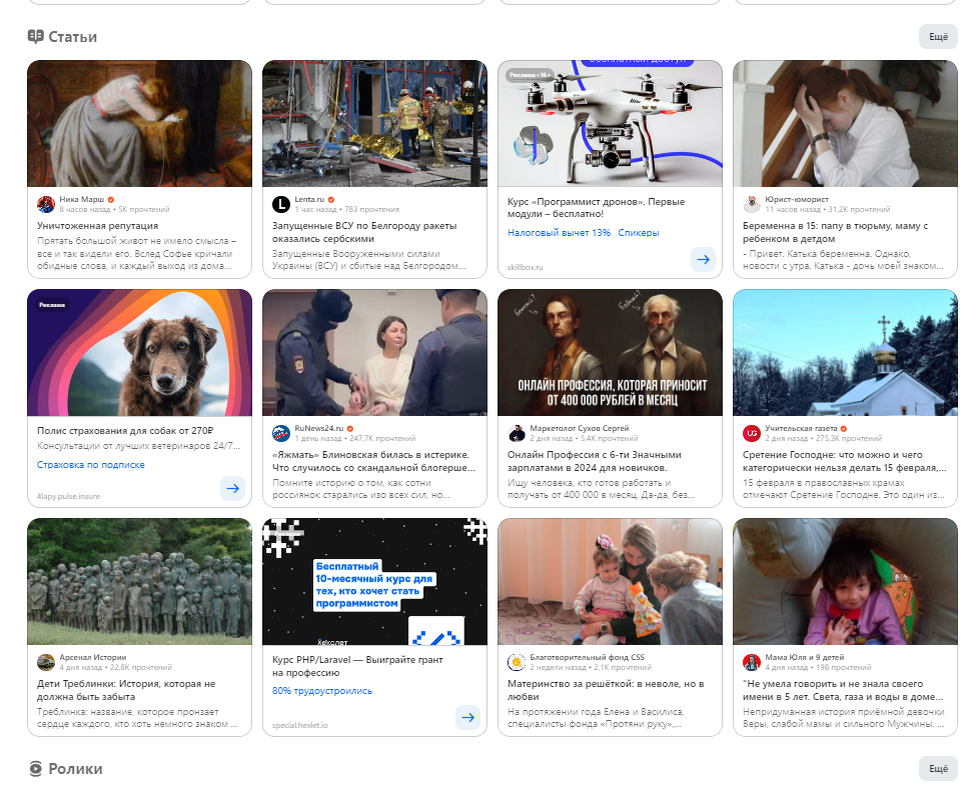
Task: Open article Онлайн Профессия с 6-ти Значными зарплатами
Action: tap(594, 461)
